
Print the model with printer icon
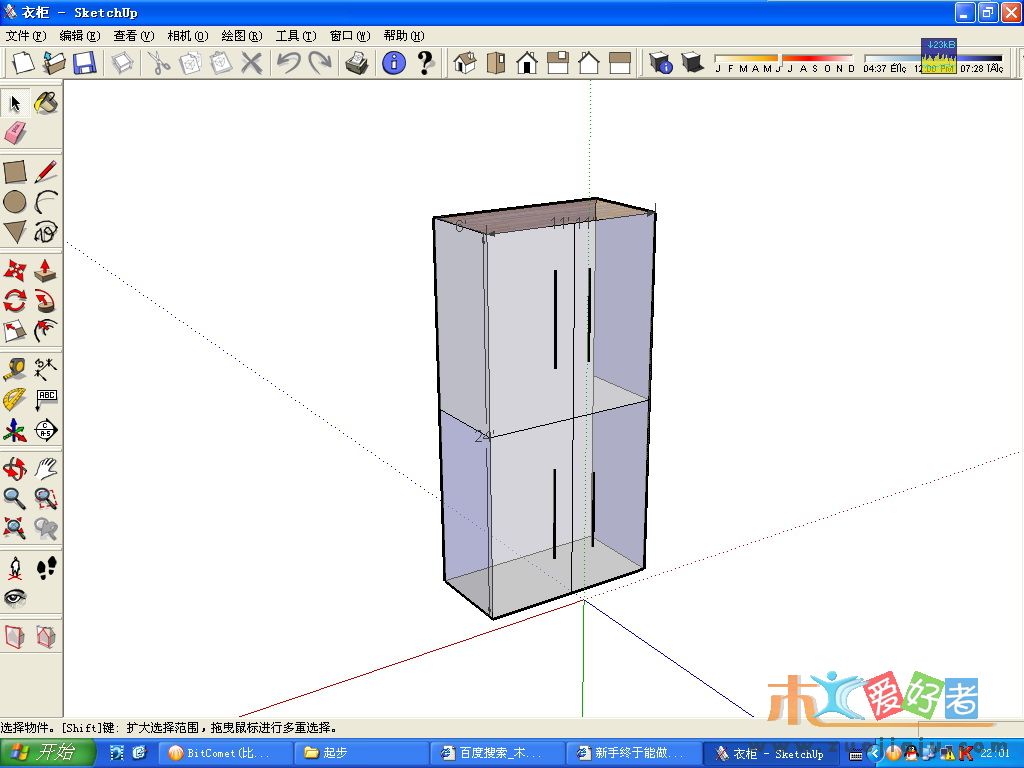[357, 63]
